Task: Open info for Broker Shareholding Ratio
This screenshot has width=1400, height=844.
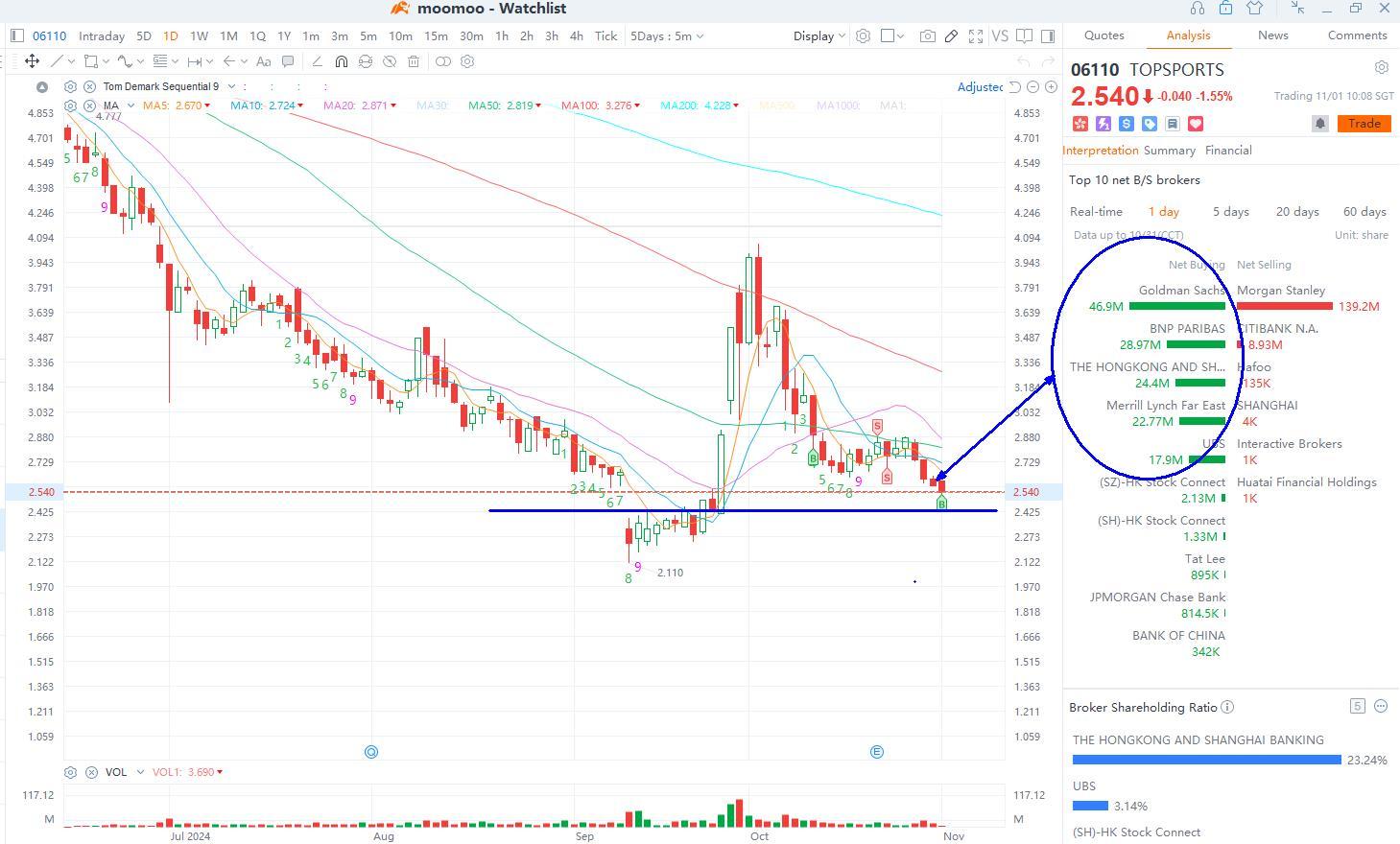Action: (1227, 707)
